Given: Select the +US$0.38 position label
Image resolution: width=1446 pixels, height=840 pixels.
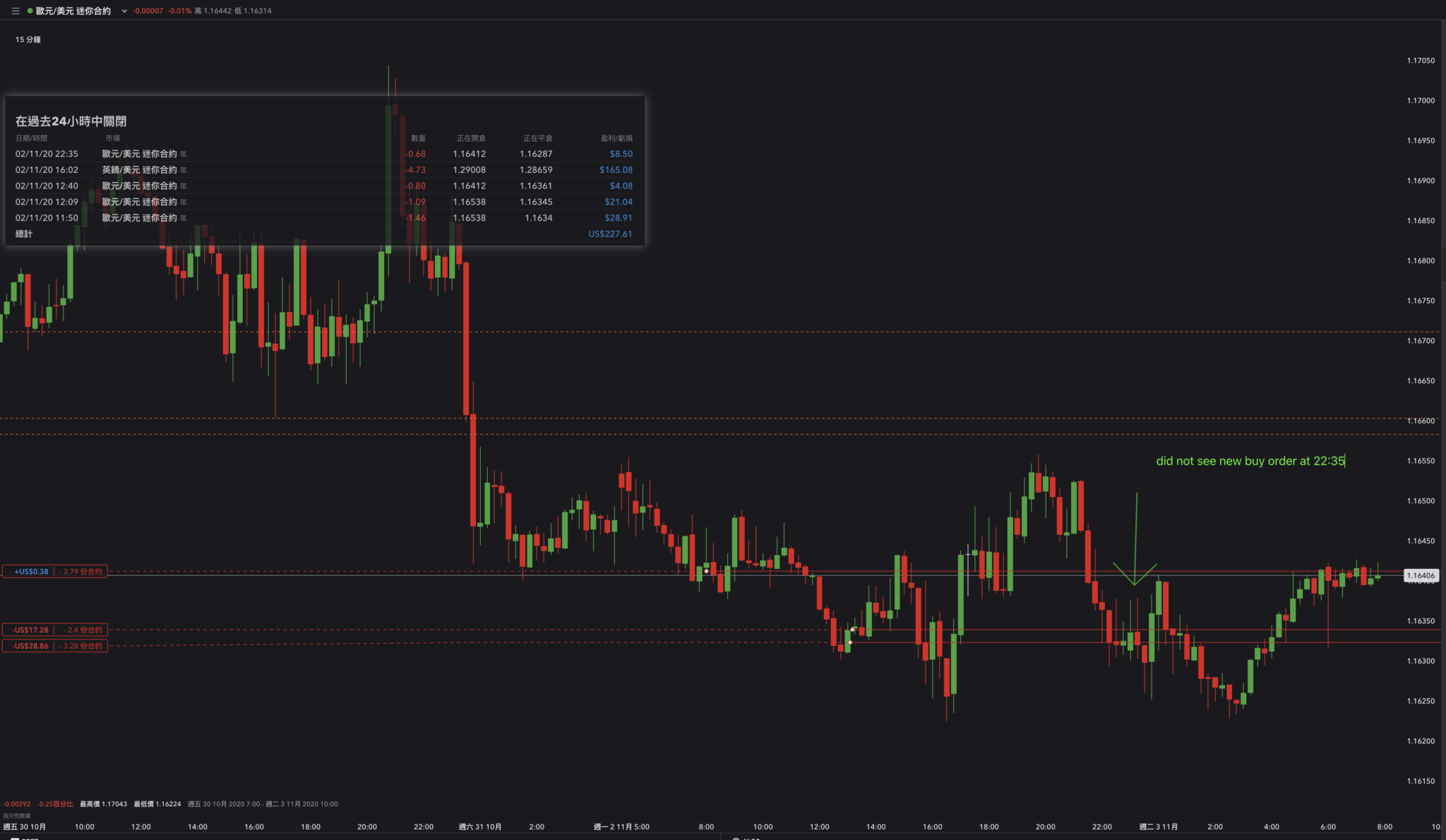Looking at the screenshot, I should (x=32, y=572).
